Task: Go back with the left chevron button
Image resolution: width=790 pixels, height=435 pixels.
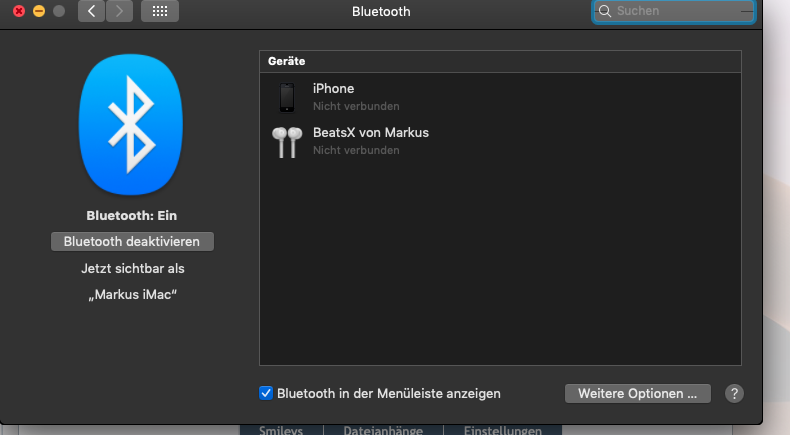Action: (x=91, y=11)
